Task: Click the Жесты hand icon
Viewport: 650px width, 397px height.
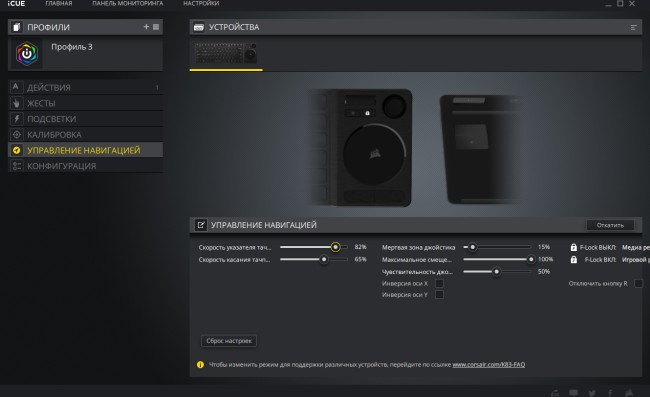Action: pos(16,103)
